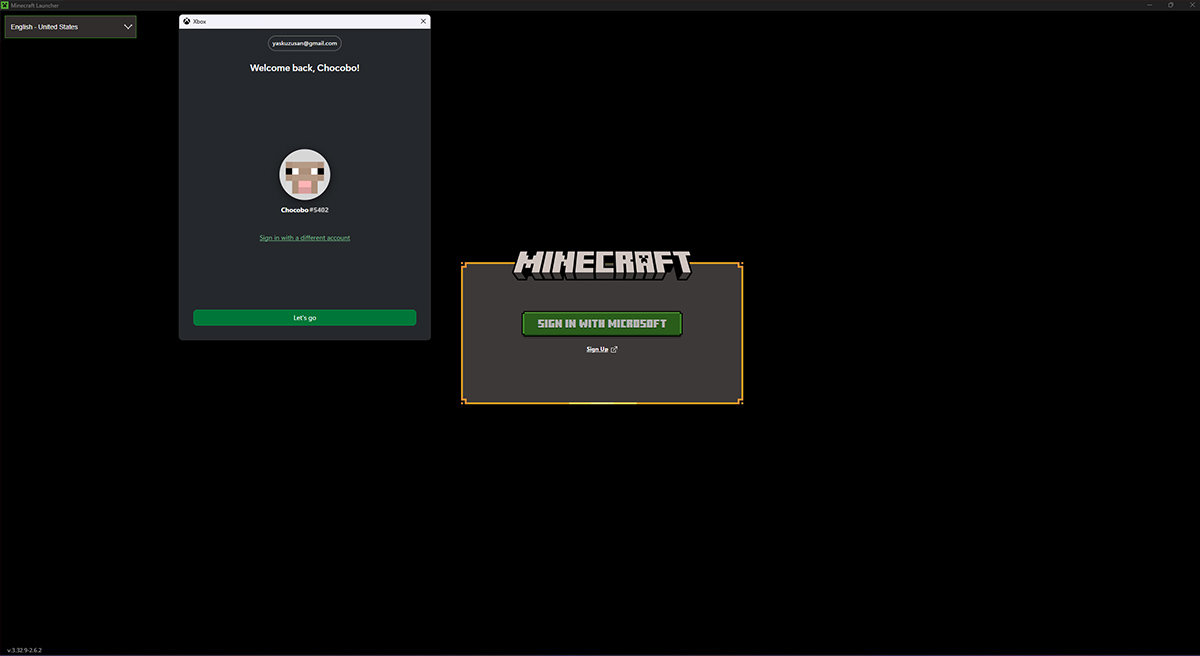Click the Chocobo sheep avatar picture
This screenshot has width=1200, height=656.
tap(305, 175)
